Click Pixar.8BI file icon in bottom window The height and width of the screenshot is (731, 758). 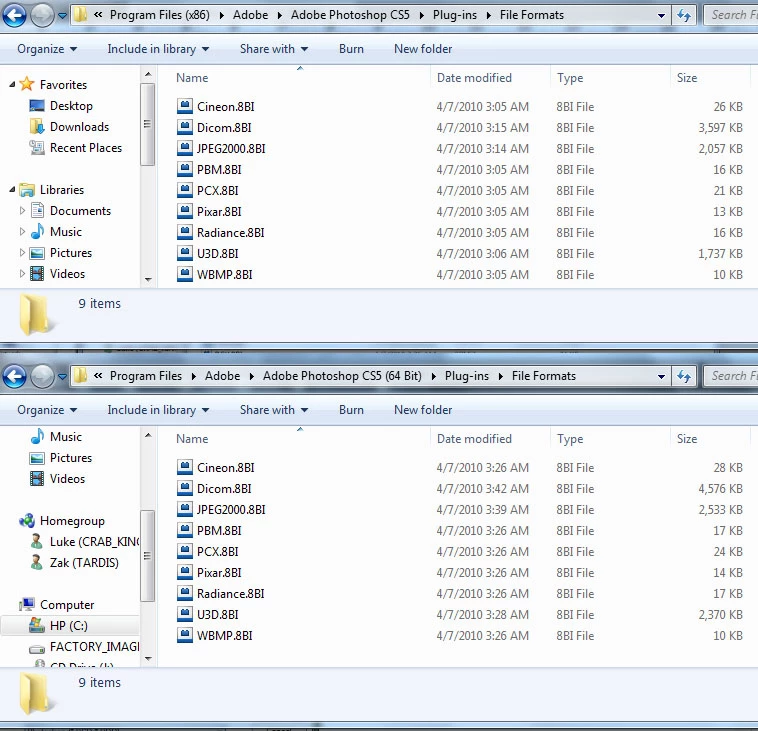click(185, 572)
